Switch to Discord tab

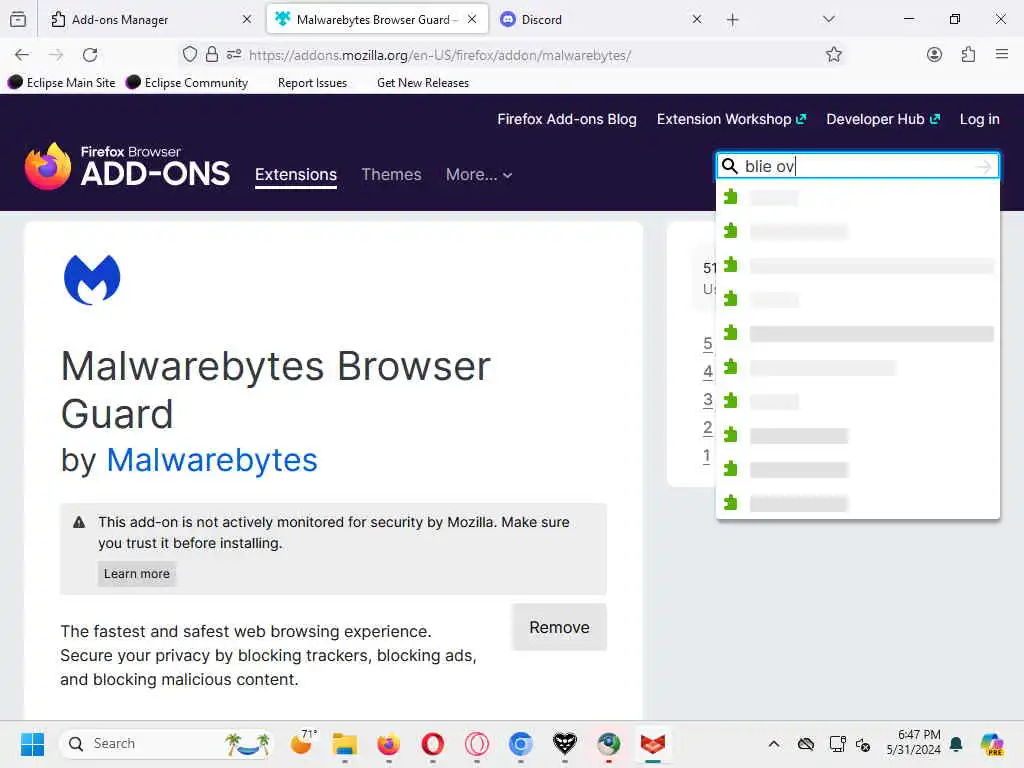600,20
